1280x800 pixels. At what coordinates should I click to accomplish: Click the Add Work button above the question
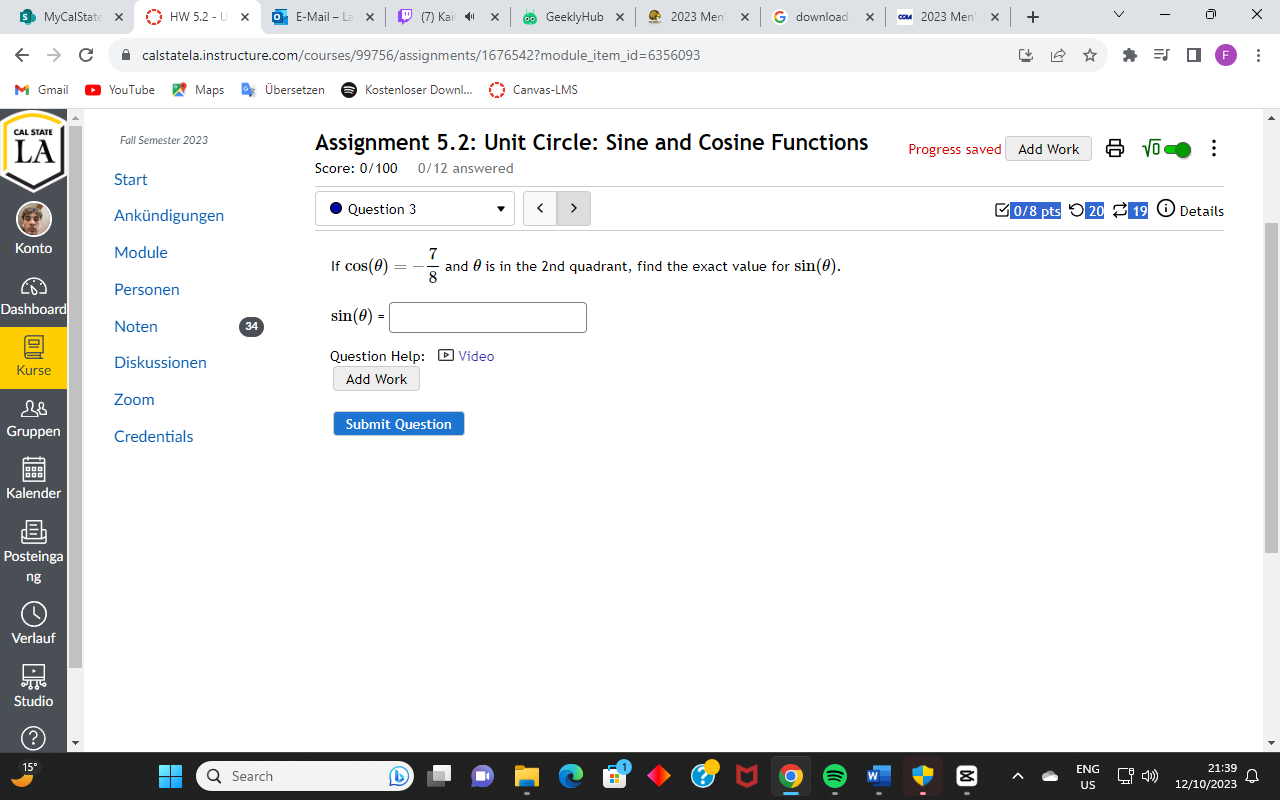[1048, 148]
